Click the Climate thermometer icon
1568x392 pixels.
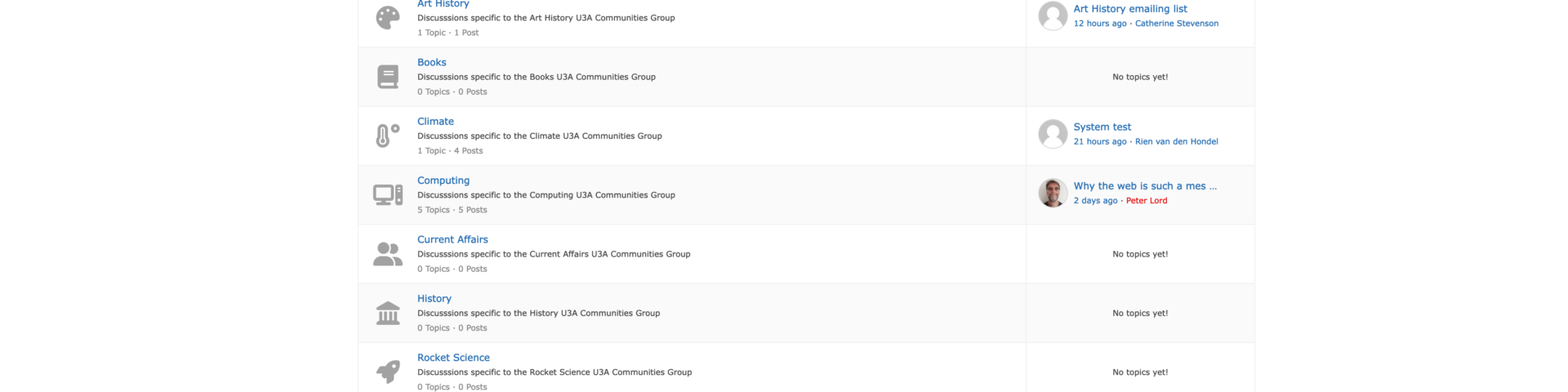pyautogui.click(x=388, y=136)
